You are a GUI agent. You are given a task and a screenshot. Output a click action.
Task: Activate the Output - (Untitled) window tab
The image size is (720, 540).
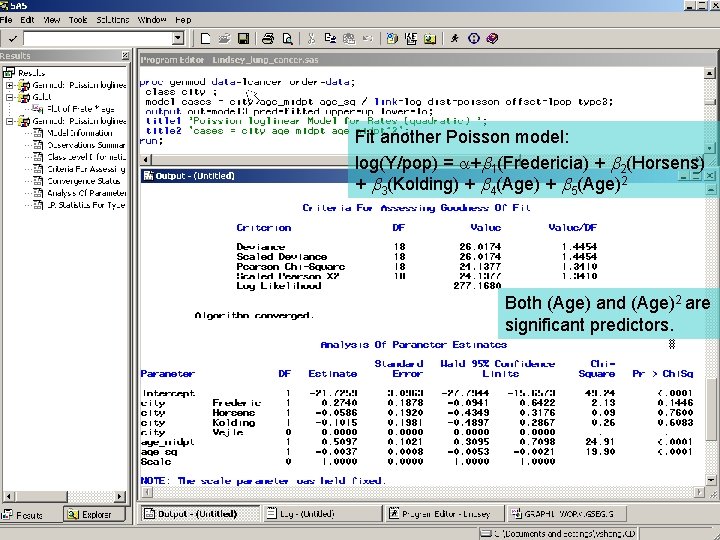199,513
